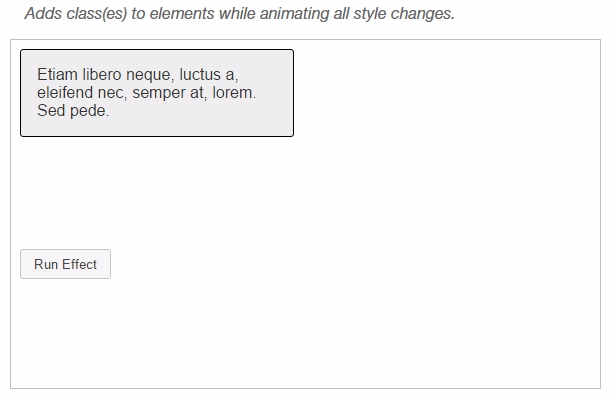615x398 pixels.
Task: Click blank area between text box and button
Action: point(157,192)
